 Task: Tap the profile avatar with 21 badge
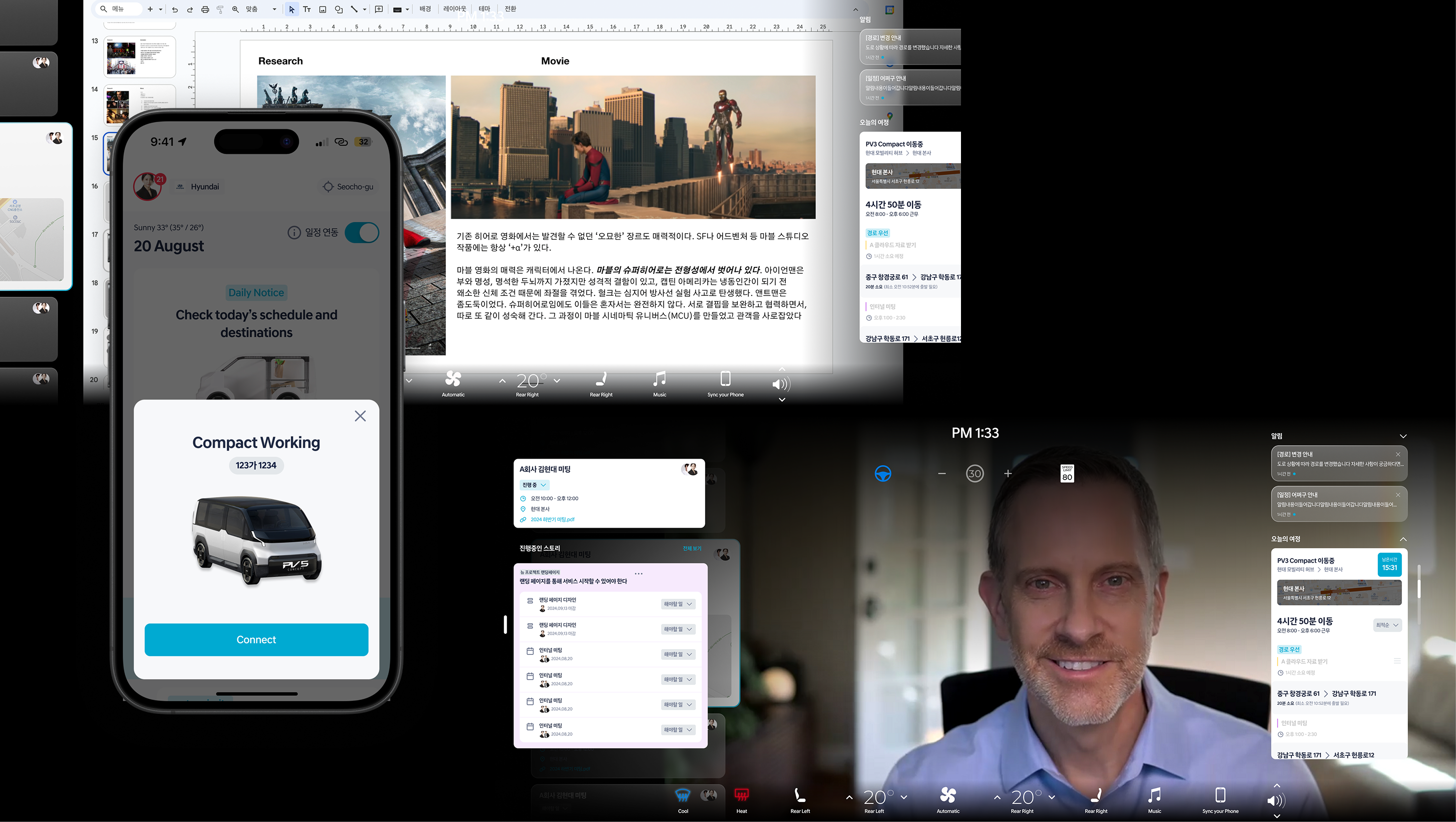(x=148, y=187)
